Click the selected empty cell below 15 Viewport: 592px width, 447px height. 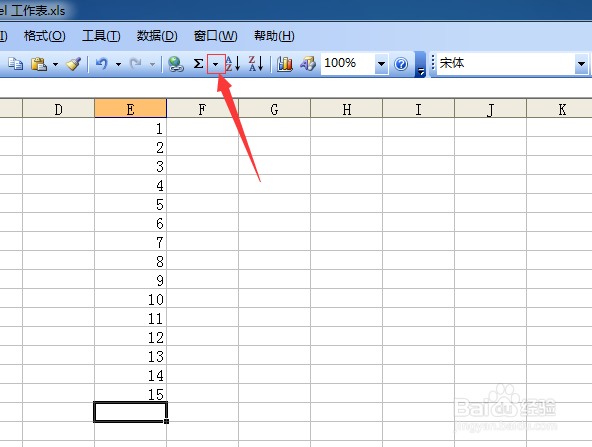pos(130,412)
